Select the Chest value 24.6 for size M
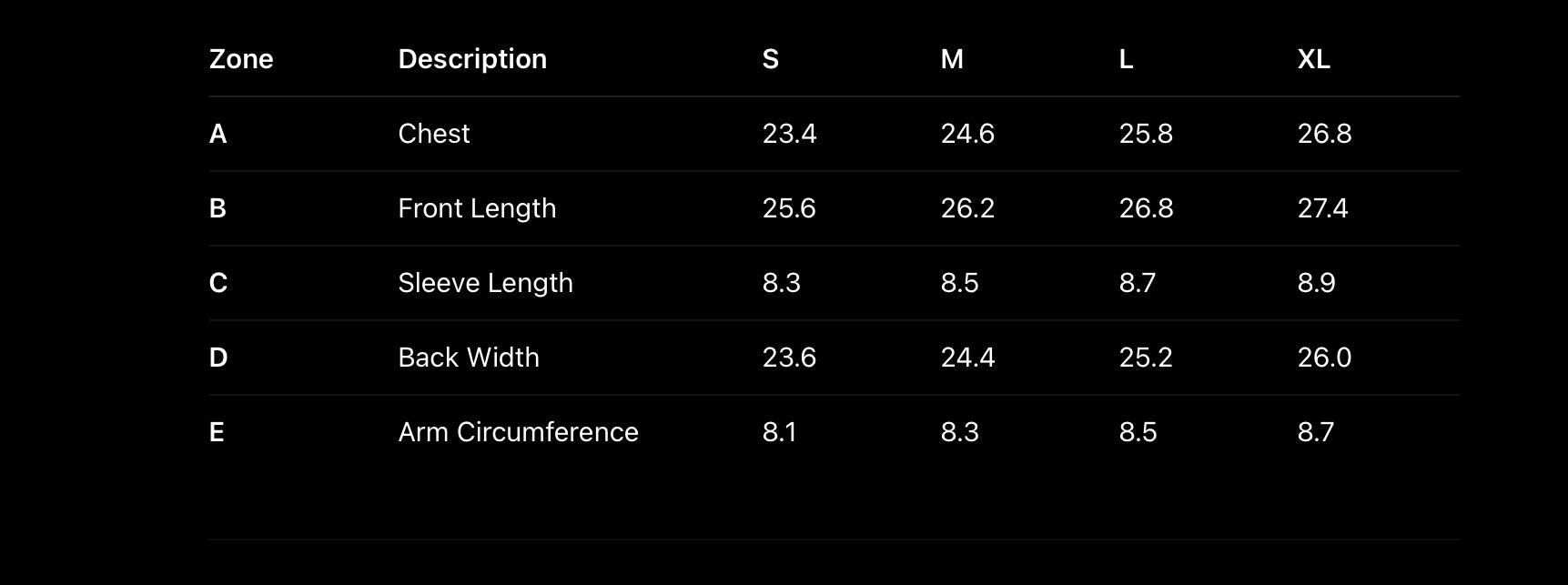Viewport: 1568px width, 585px height. point(967,134)
